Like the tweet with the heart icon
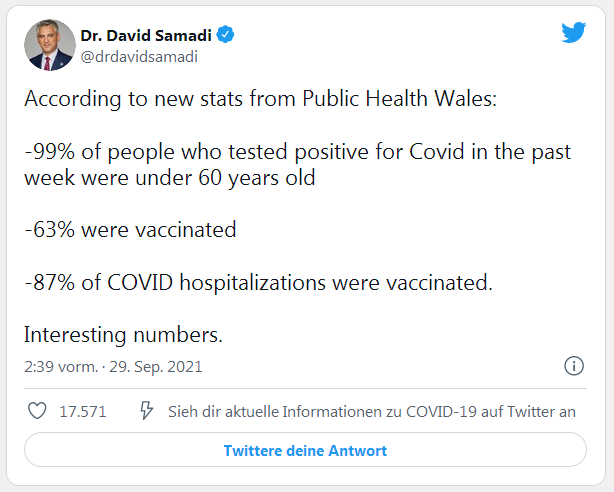The image size is (614, 492). click(x=37, y=411)
